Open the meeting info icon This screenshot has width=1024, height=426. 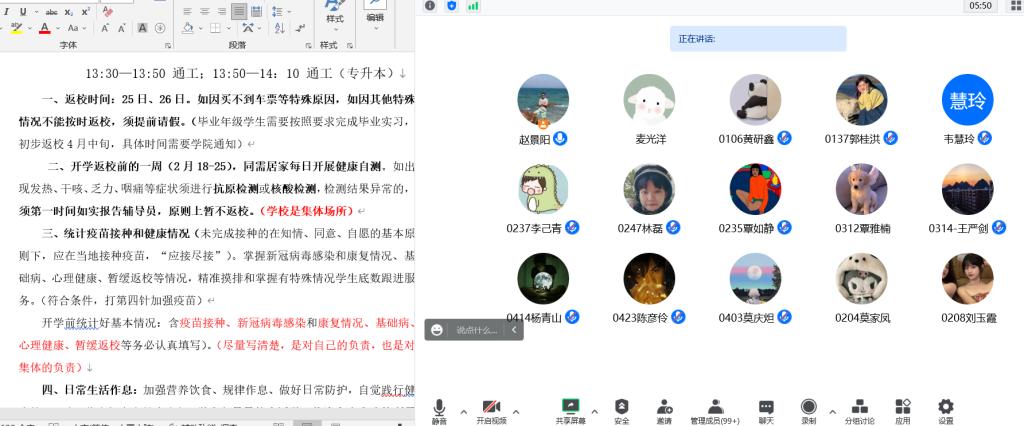[x=430, y=6]
